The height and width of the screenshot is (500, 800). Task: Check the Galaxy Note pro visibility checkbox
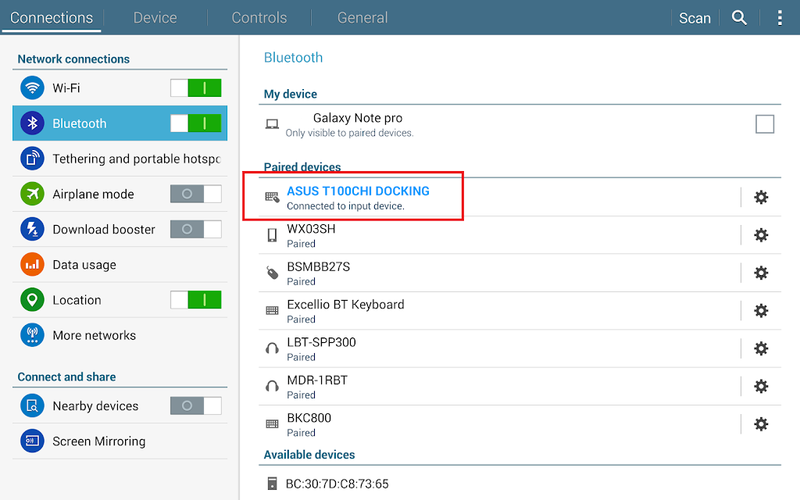tap(764, 124)
